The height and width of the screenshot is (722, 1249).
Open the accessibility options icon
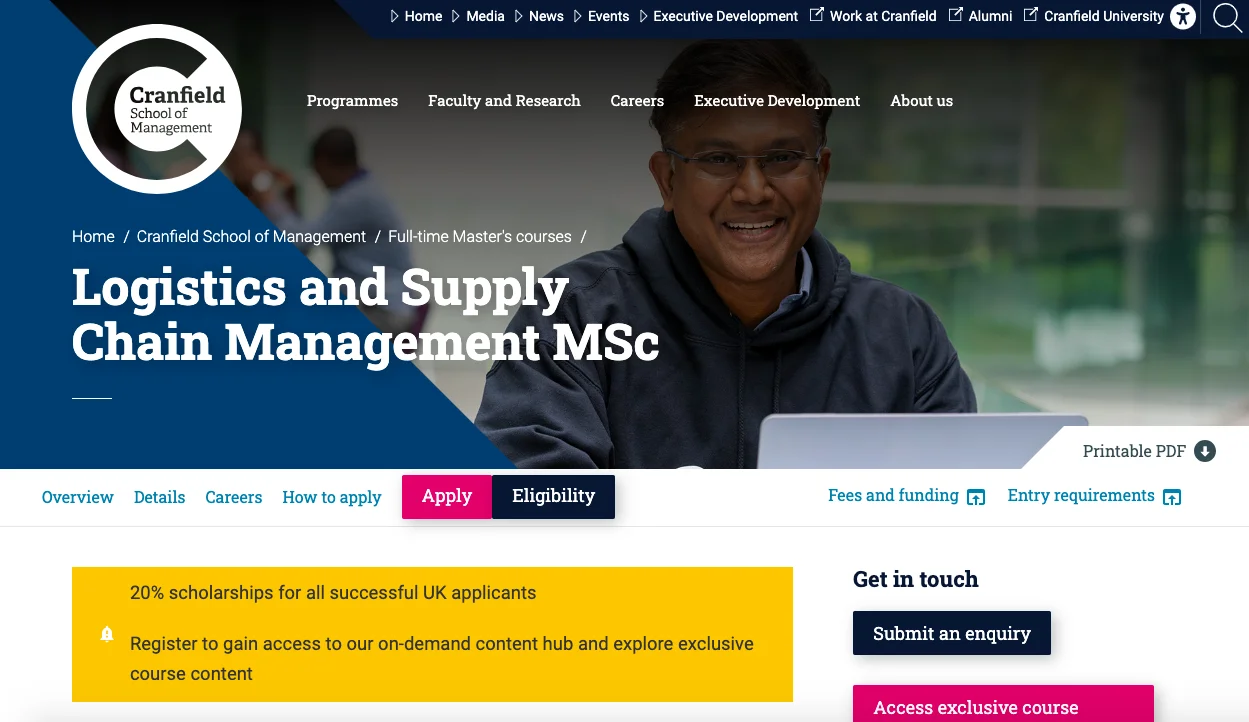point(1183,16)
